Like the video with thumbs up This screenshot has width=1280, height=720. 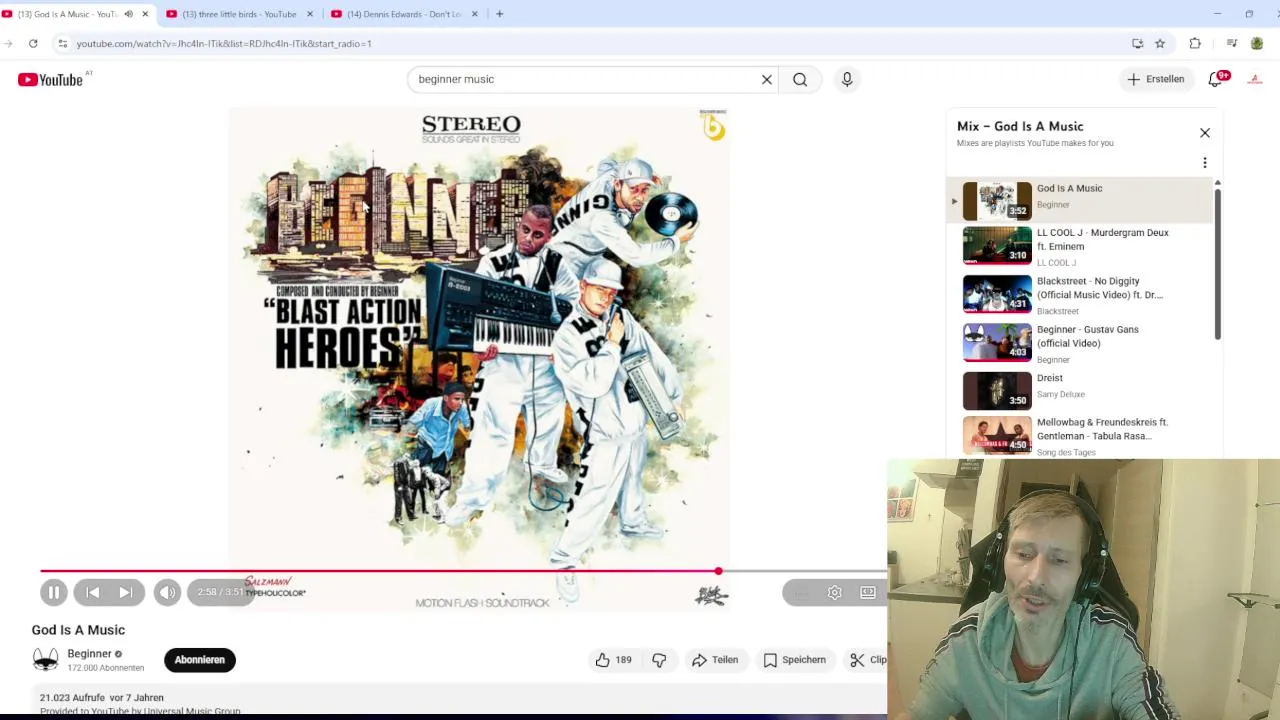614,660
